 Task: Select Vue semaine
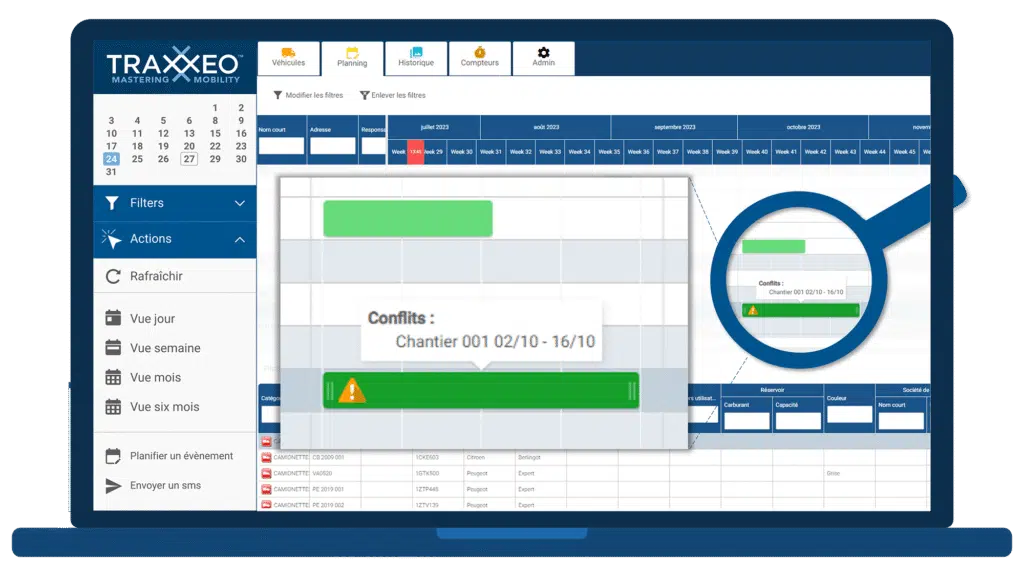165,348
